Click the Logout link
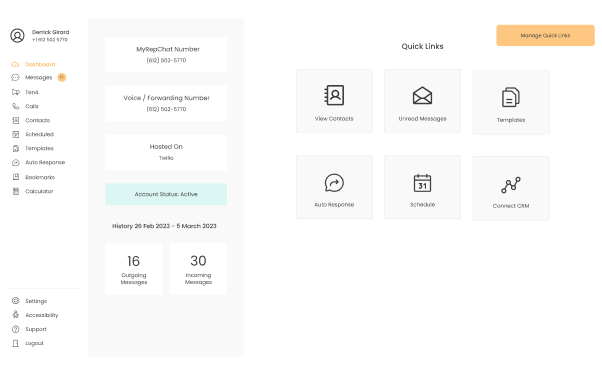Image resolution: width=602 pixels, height=376 pixels. pyautogui.click(x=28, y=343)
